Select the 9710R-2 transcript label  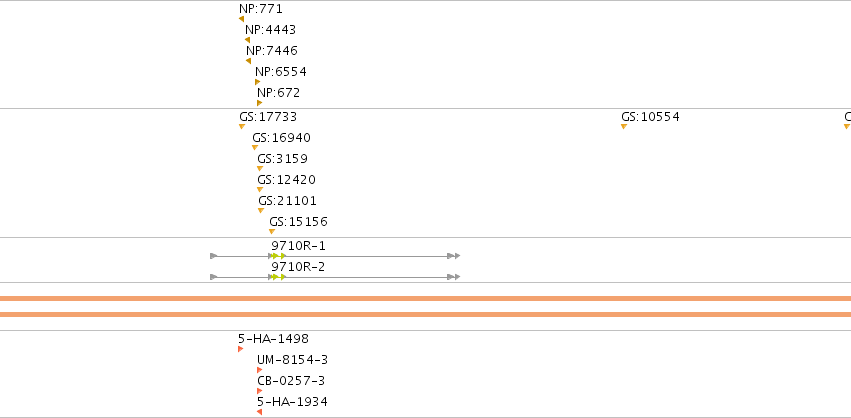299,267
